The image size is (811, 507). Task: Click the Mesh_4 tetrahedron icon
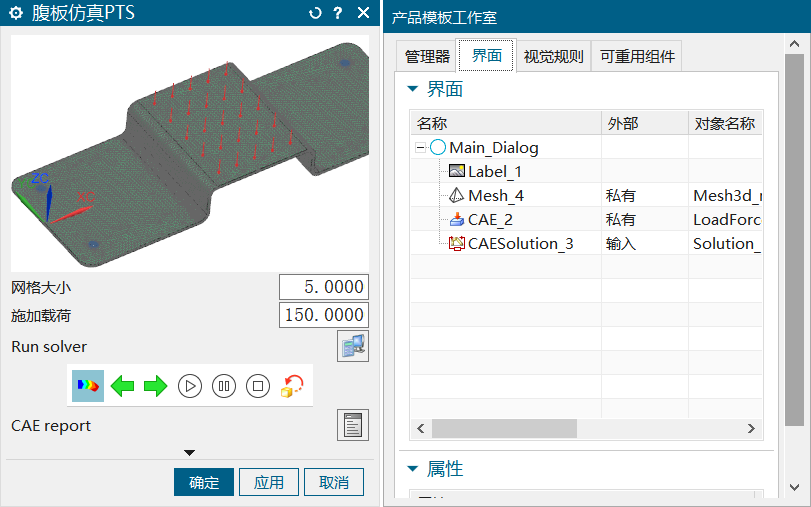457,195
